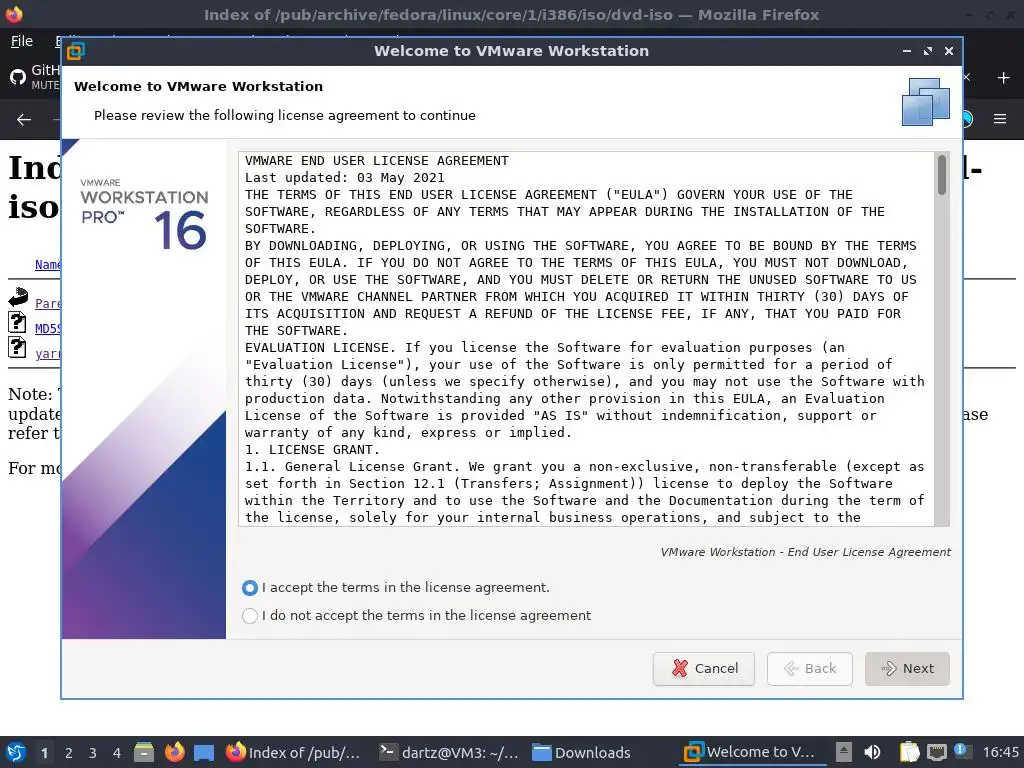Select 'I accept the terms' radio button
The image size is (1024, 768).
click(x=249, y=588)
